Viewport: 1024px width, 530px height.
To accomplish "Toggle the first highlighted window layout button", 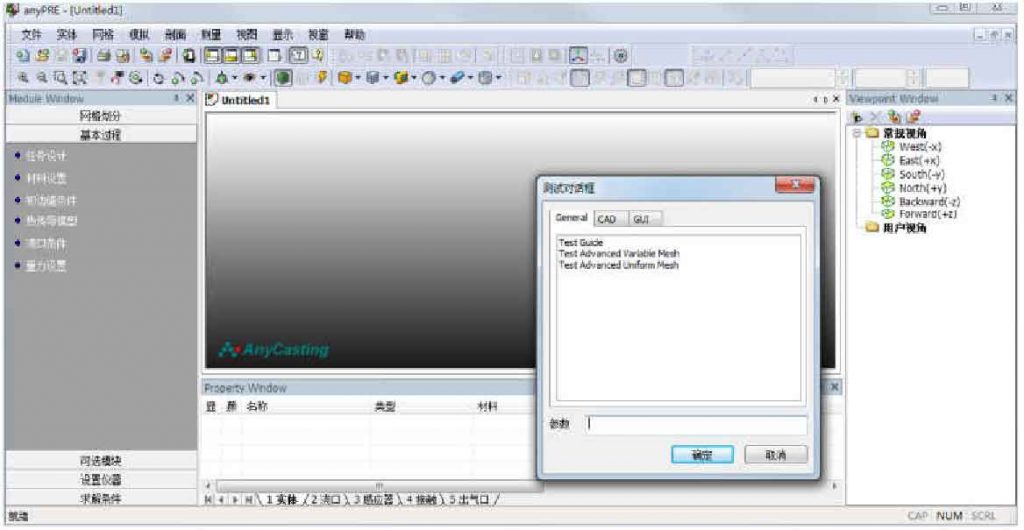I will pyautogui.click(x=212, y=55).
